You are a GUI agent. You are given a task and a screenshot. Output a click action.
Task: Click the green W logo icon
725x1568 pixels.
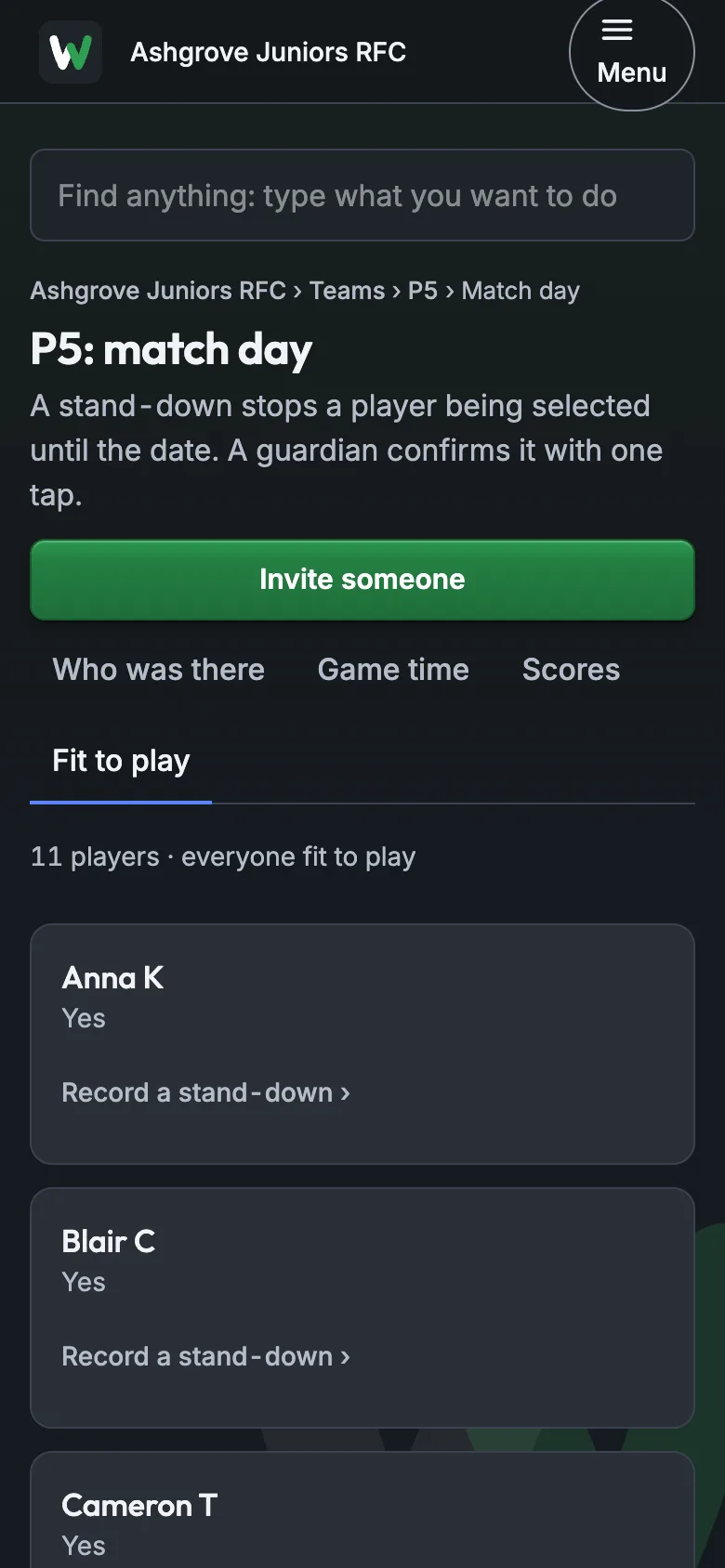(x=71, y=52)
